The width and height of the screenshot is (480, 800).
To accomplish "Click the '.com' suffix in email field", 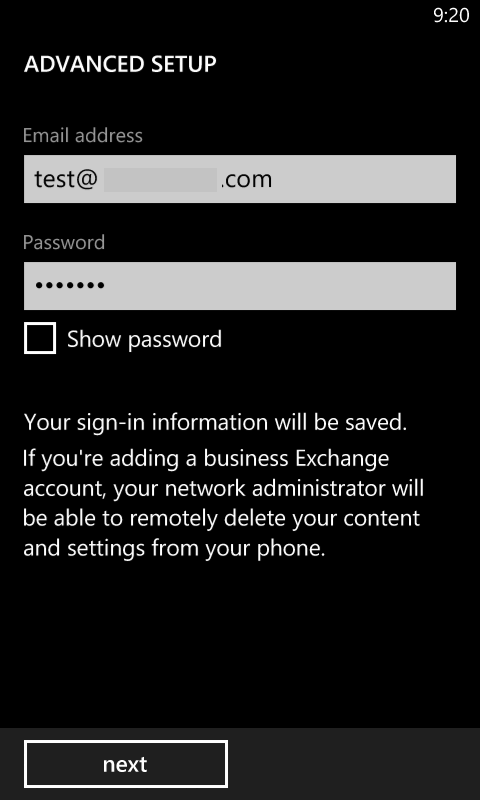I will [246, 180].
